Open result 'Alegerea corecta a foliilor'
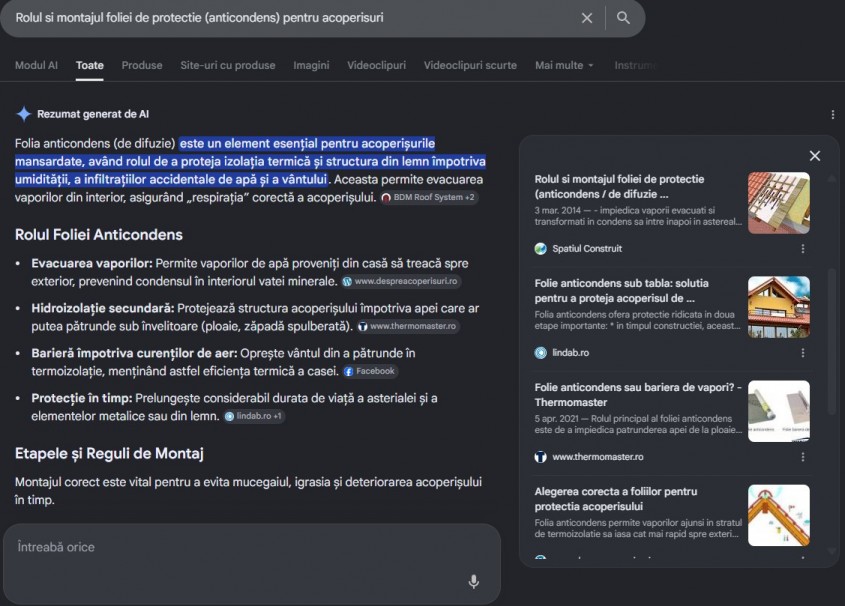 tap(615, 499)
